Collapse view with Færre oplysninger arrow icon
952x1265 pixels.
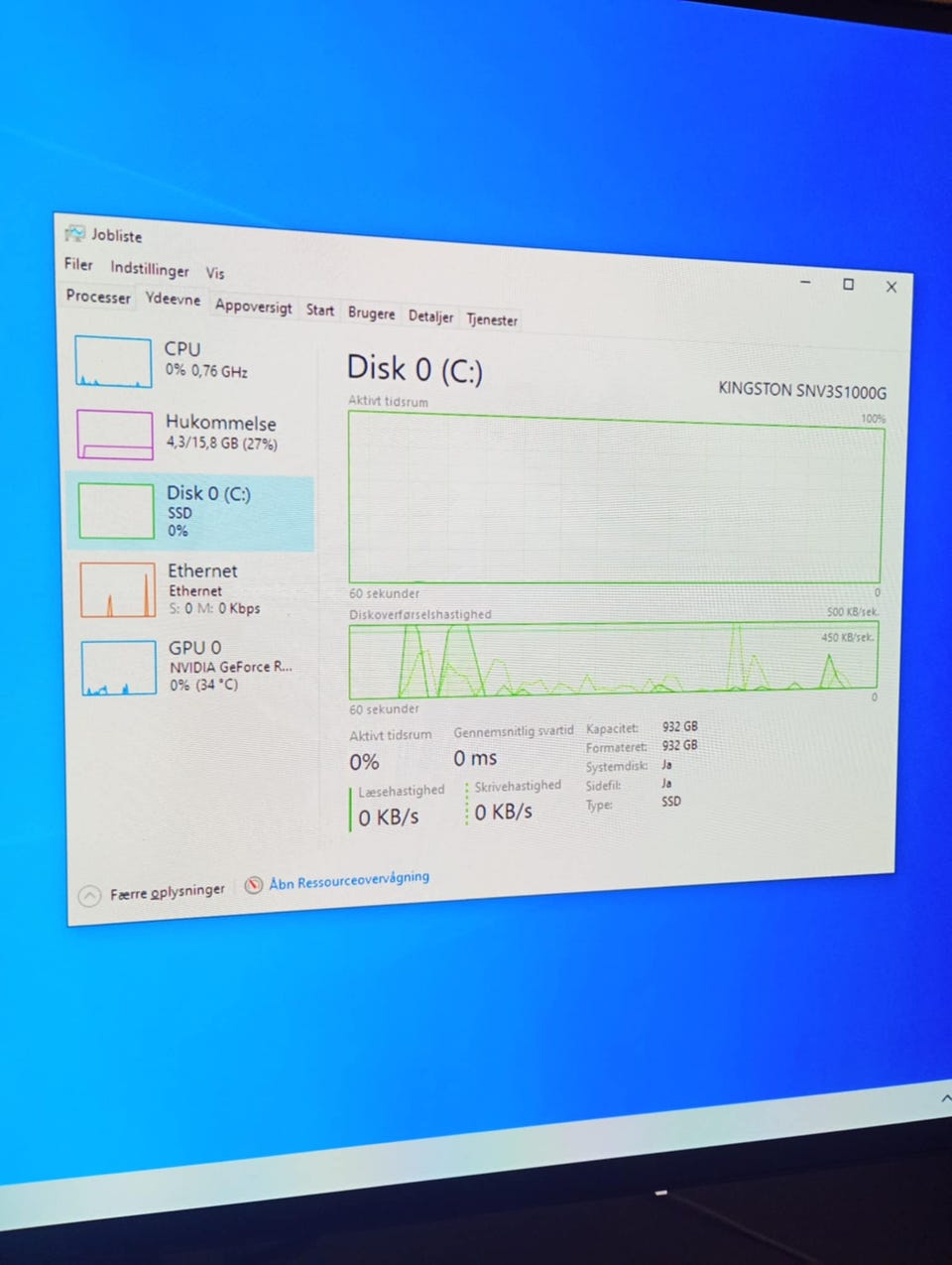(x=89, y=896)
